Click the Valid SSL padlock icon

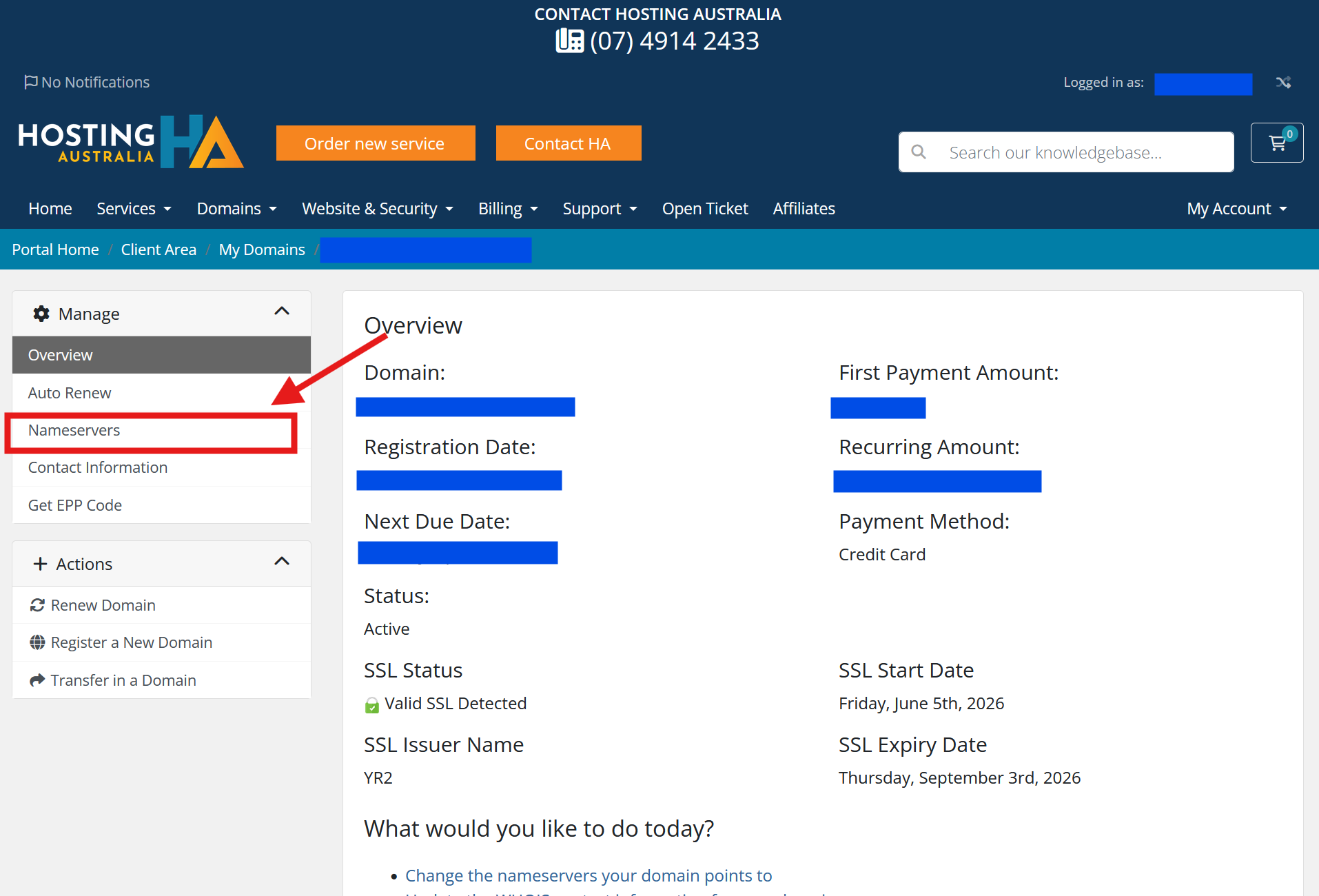pyautogui.click(x=371, y=704)
